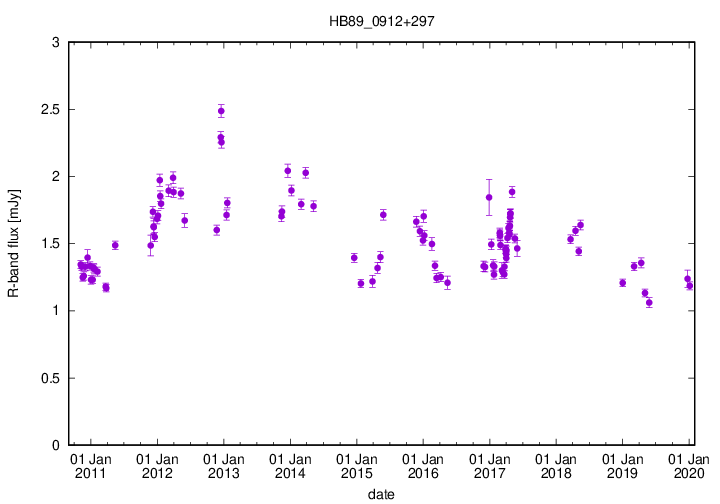Select the large-error-bar point at start of 2017
The height and width of the screenshot is (504, 720).
489,197
